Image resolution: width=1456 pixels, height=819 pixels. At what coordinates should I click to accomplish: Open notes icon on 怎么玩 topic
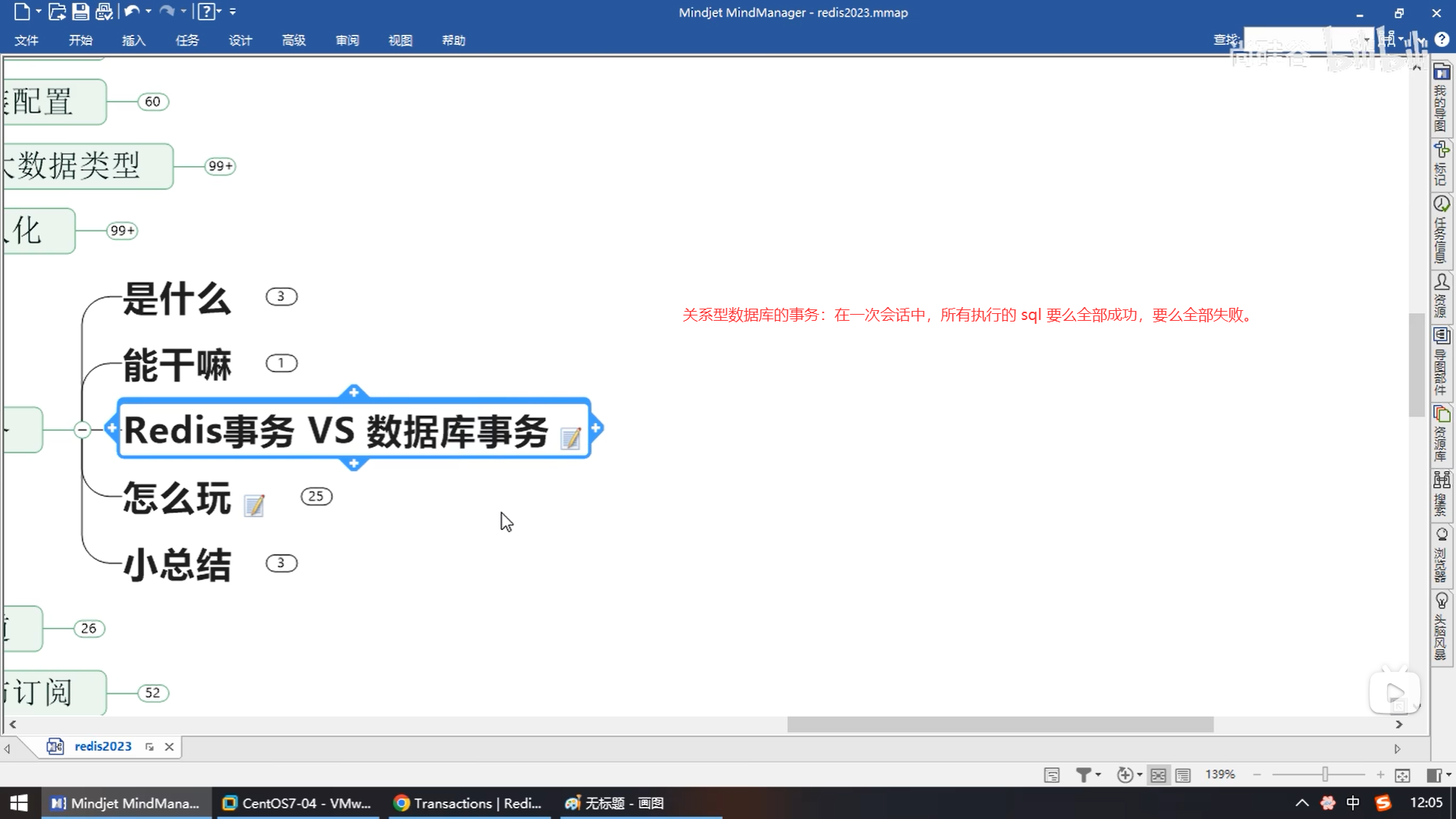255,505
